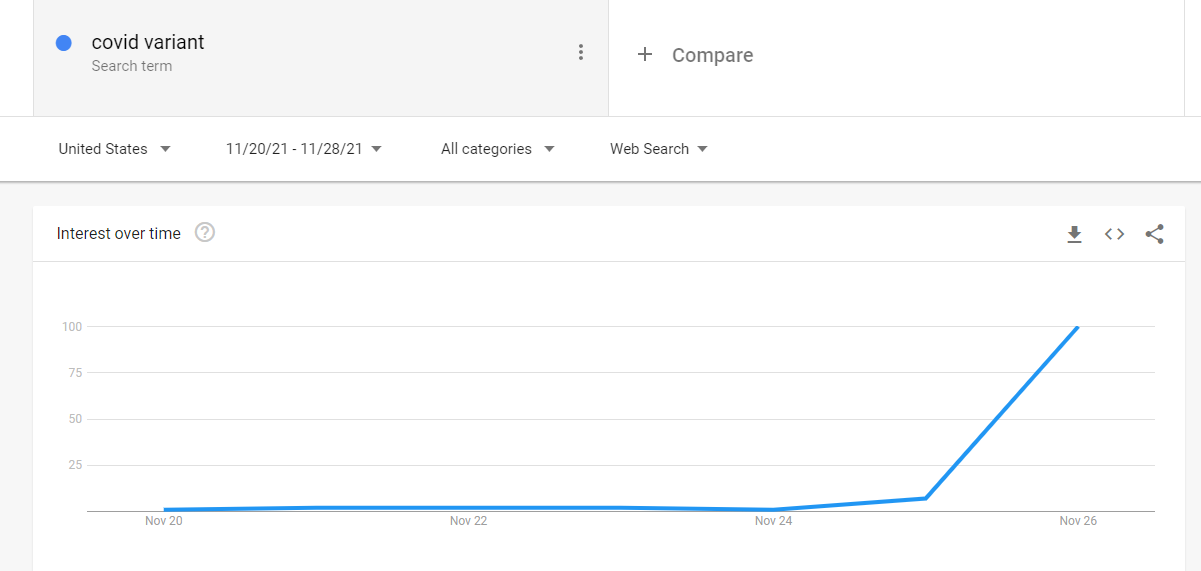The image size is (1201, 571).
Task: Click the blue dot beside covid variant
Action: pos(64,43)
